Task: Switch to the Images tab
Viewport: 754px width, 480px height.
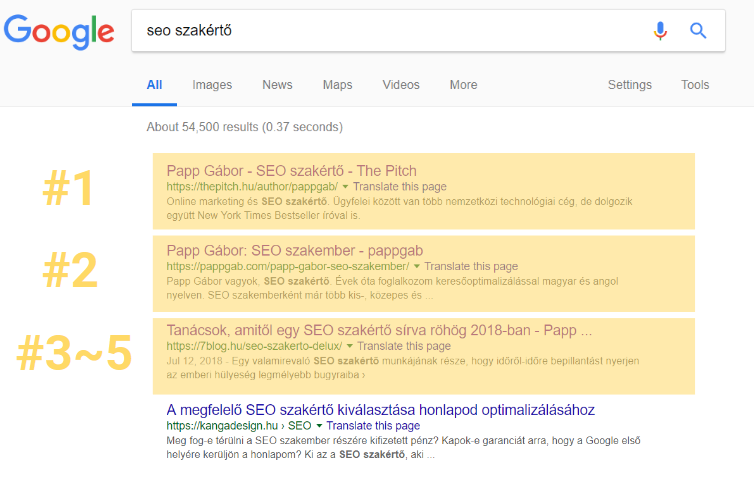Action: 212,85
